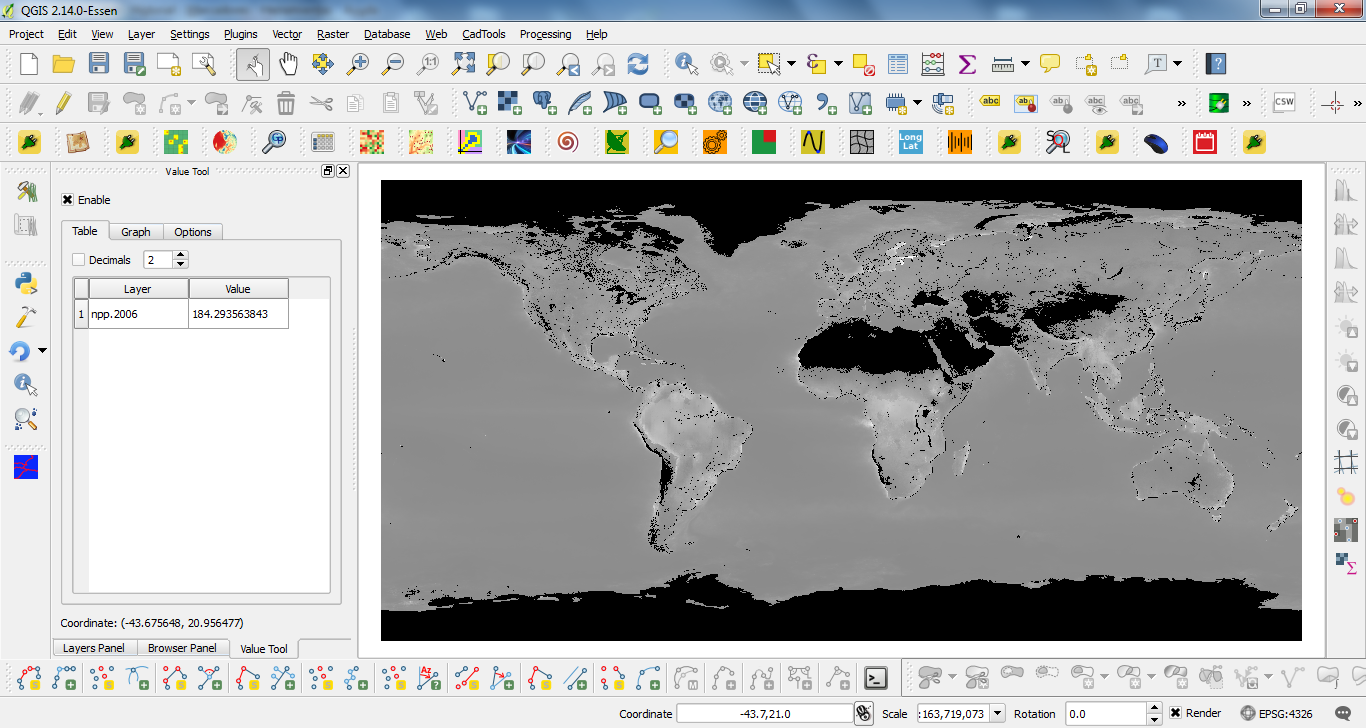
Task: Open the Layer menu
Action: [x=141, y=34]
